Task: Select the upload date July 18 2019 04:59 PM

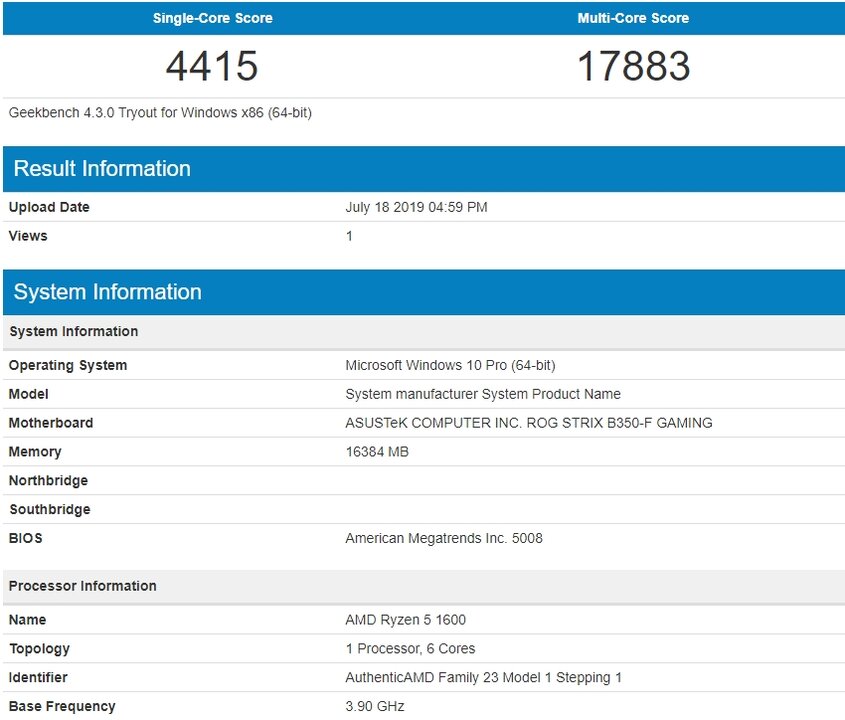Action: point(416,207)
